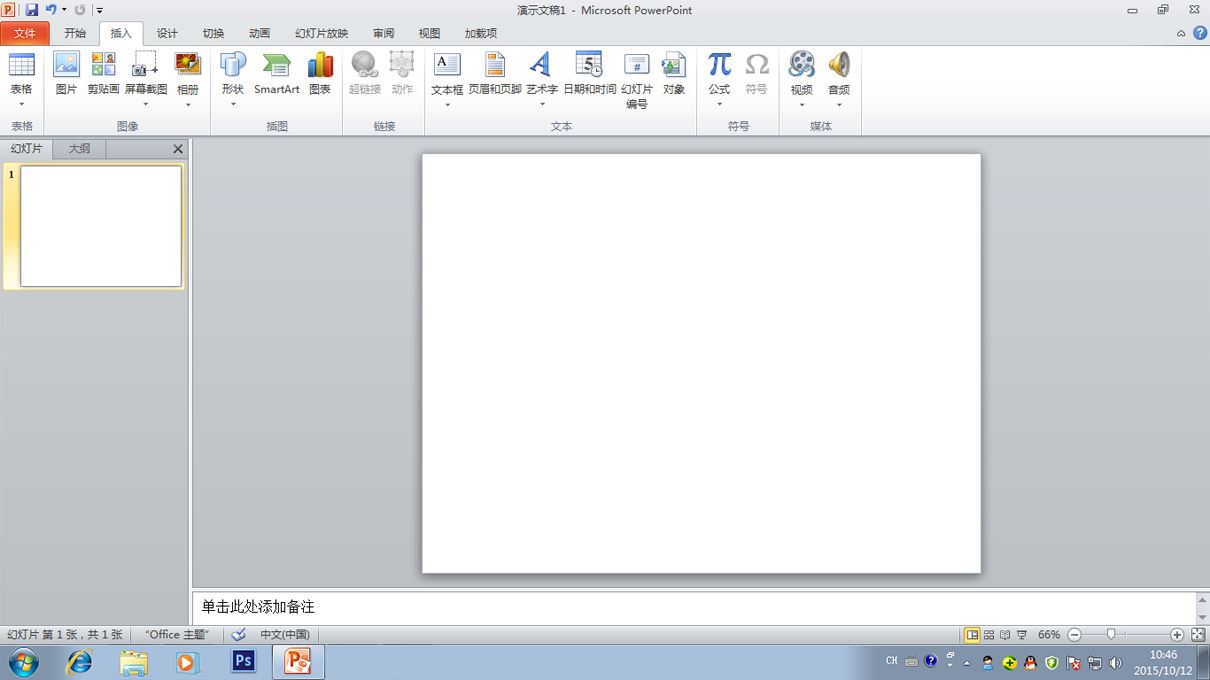Expand the 公式 dropdown arrow
1210x680 pixels.
[x=720, y=104]
